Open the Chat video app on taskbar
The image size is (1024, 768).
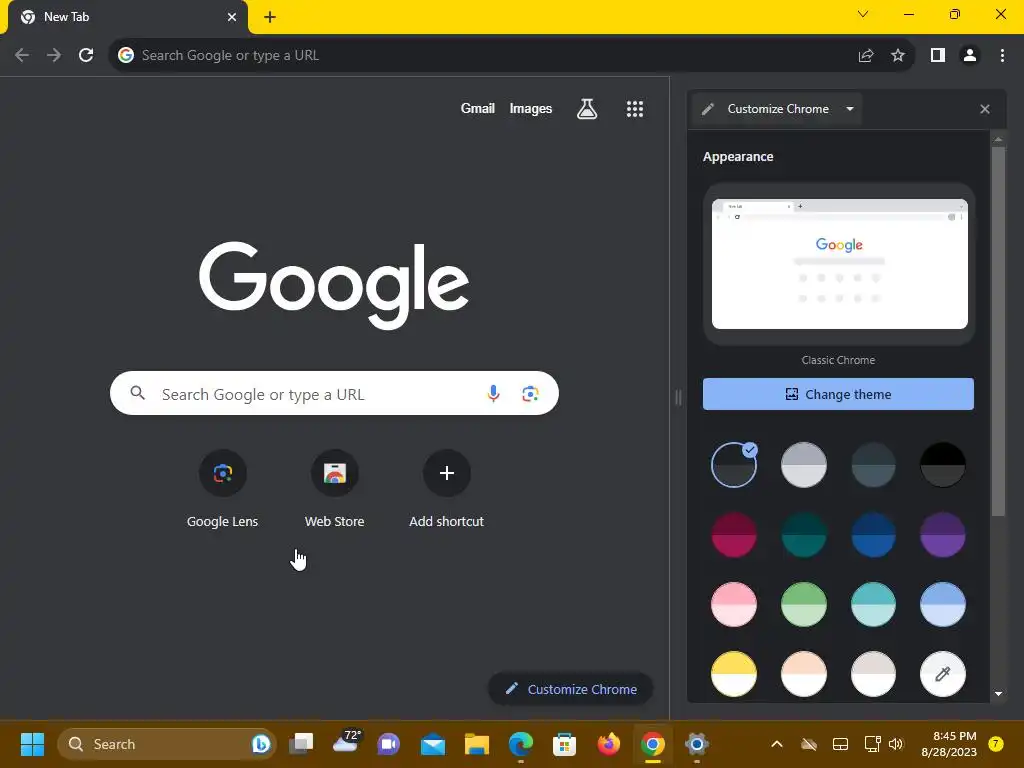389,744
